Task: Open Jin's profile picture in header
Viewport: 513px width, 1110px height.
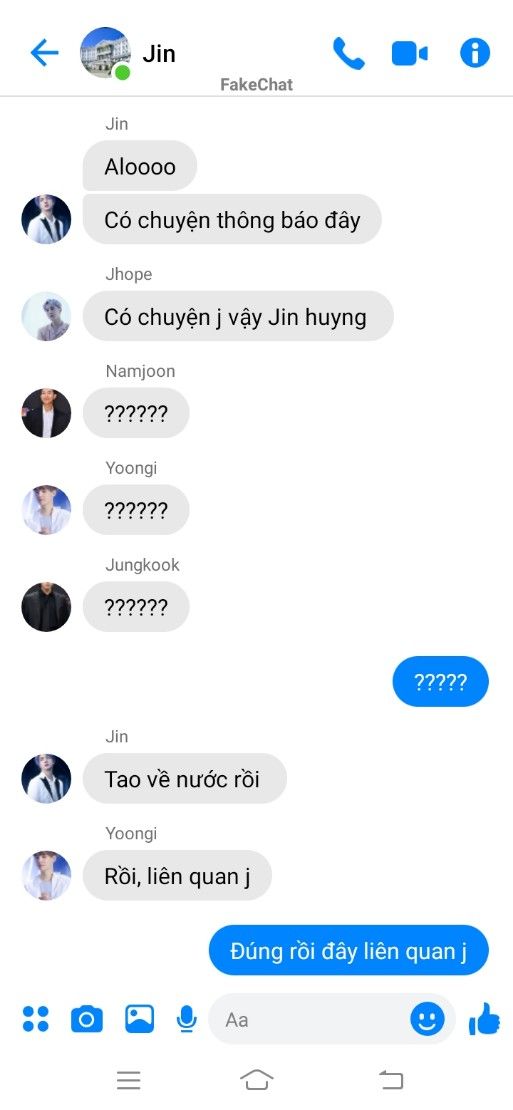Action: coord(105,53)
